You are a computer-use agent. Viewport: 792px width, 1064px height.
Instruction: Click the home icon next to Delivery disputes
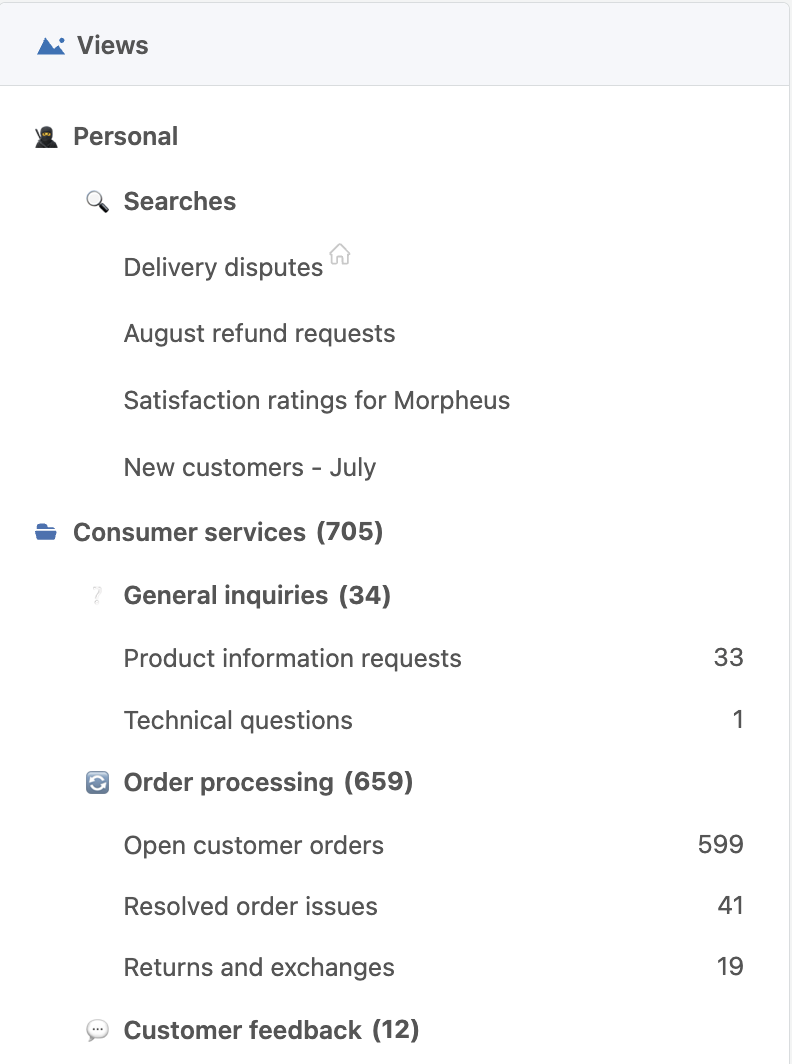[x=339, y=254]
